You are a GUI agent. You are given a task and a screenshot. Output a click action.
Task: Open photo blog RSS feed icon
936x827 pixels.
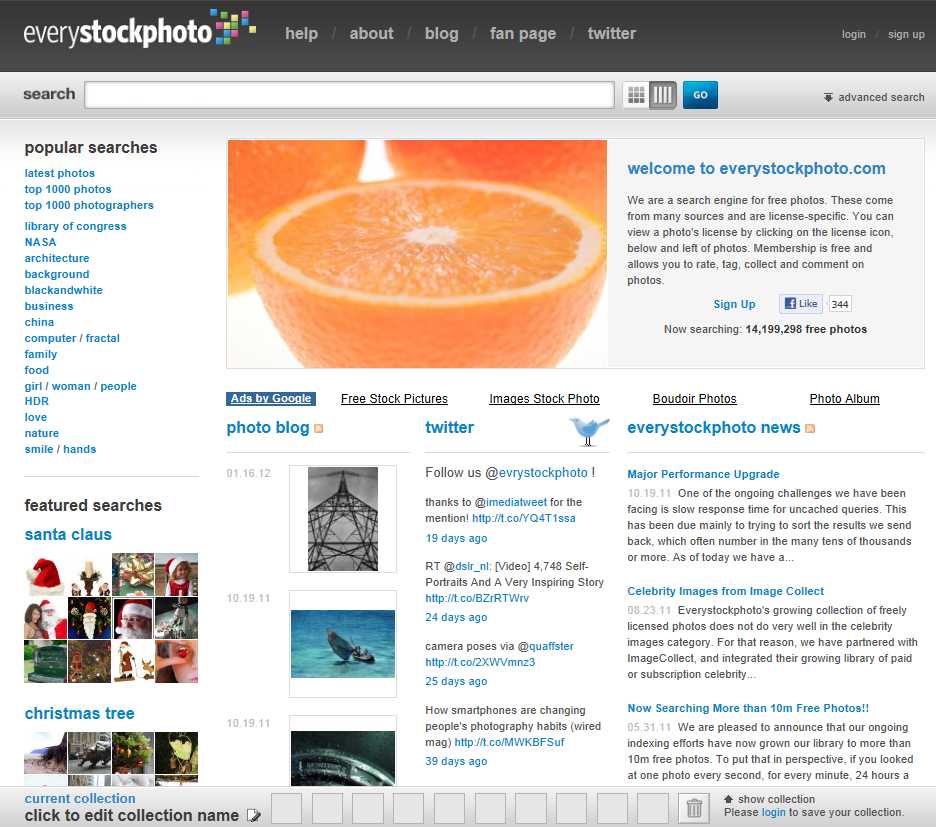pyautogui.click(x=319, y=429)
